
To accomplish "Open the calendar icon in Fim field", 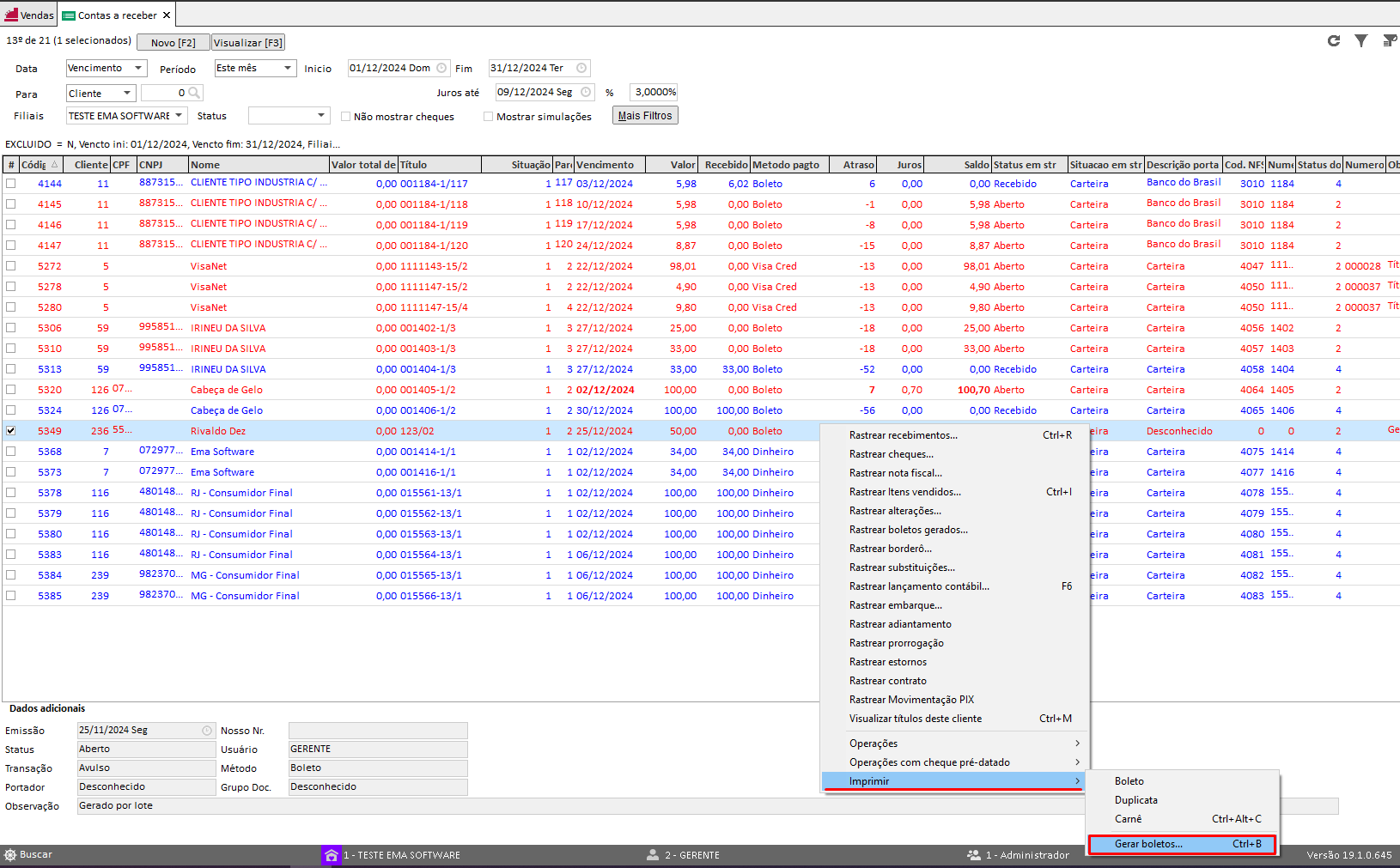I will [x=581, y=68].
